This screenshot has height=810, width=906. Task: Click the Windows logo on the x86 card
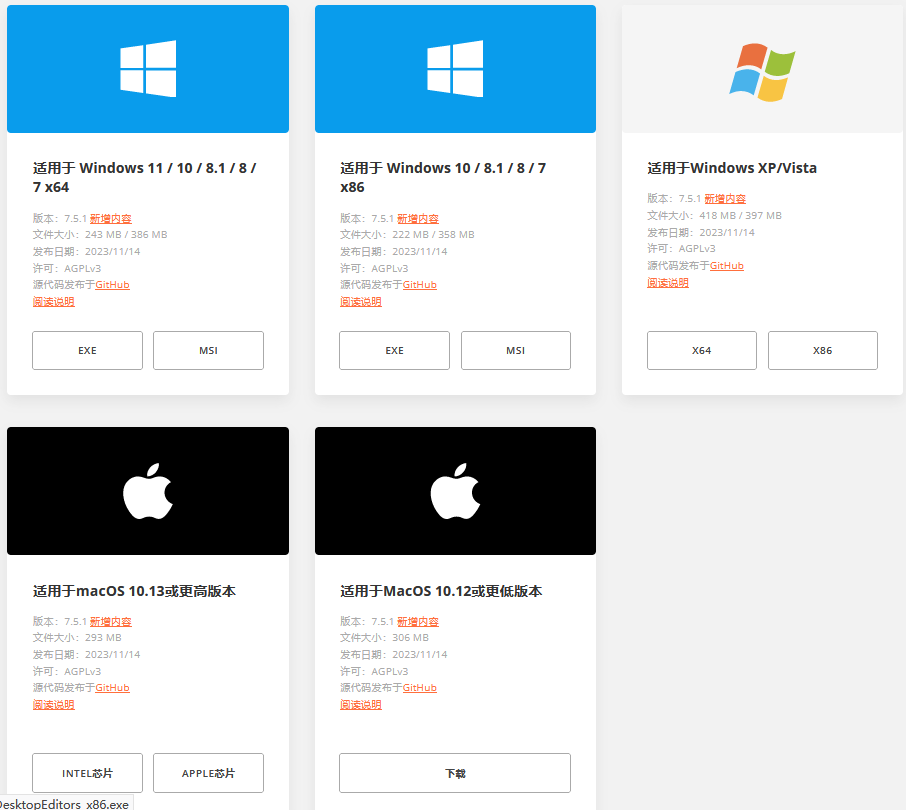tap(455, 69)
